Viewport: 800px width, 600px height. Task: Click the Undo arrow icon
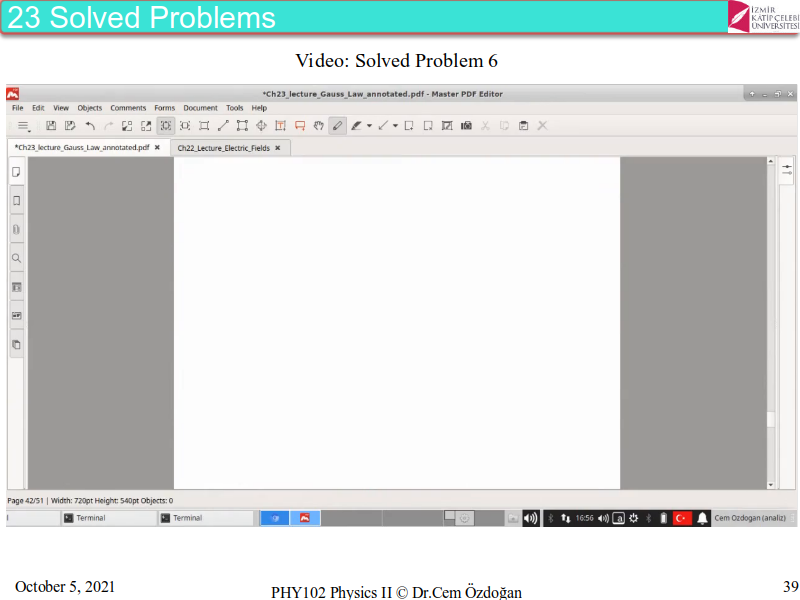point(90,126)
